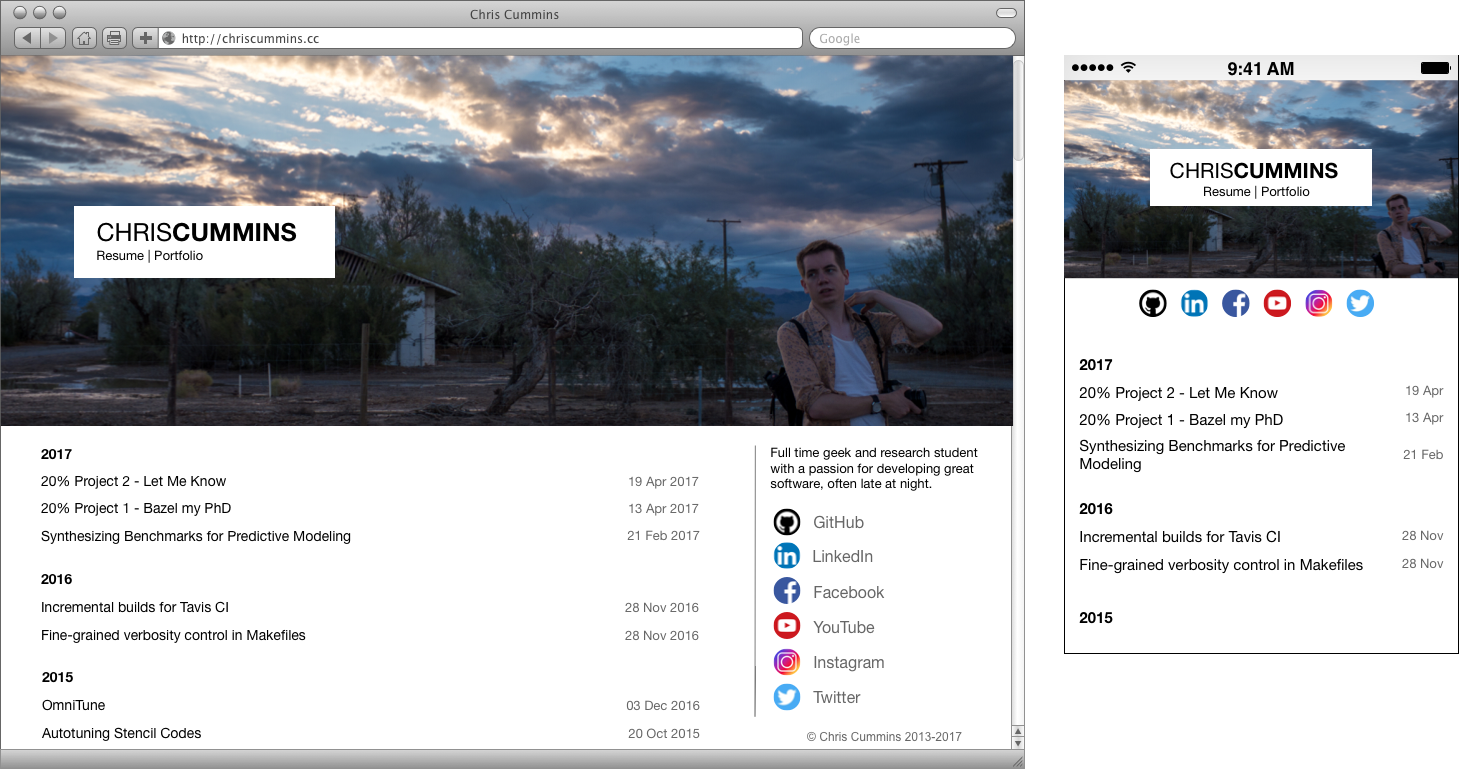The height and width of the screenshot is (769, 1459).
Task: Open the Facebook icon in the desktop sidebar
Action: tap(787, 591)
